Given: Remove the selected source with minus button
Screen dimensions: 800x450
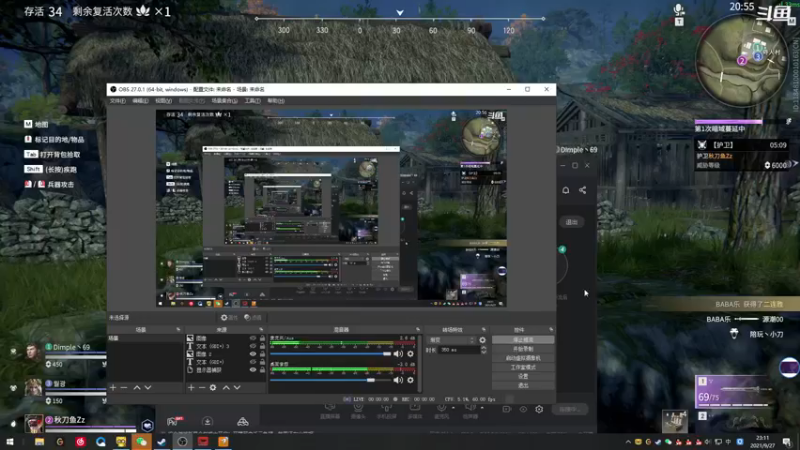Looking at the screenshot, I should pos(202,388).
